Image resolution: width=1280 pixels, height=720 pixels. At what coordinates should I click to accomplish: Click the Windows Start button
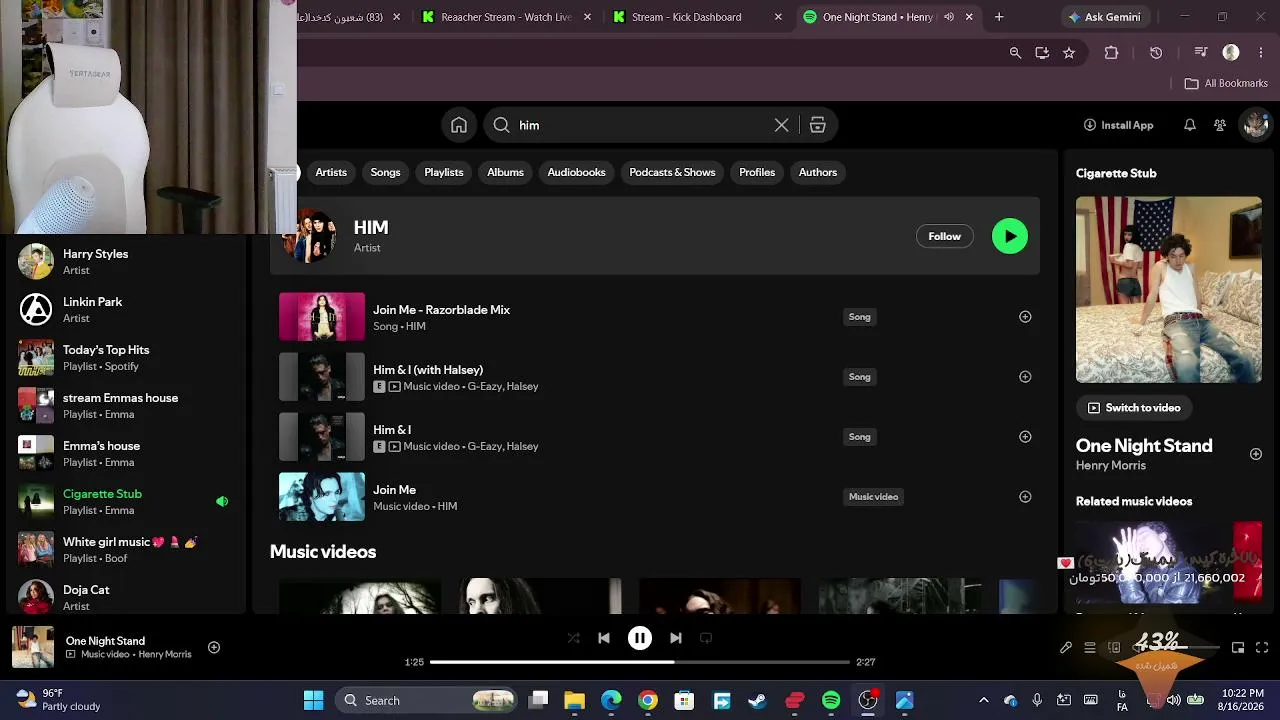(x=313, y=701)
